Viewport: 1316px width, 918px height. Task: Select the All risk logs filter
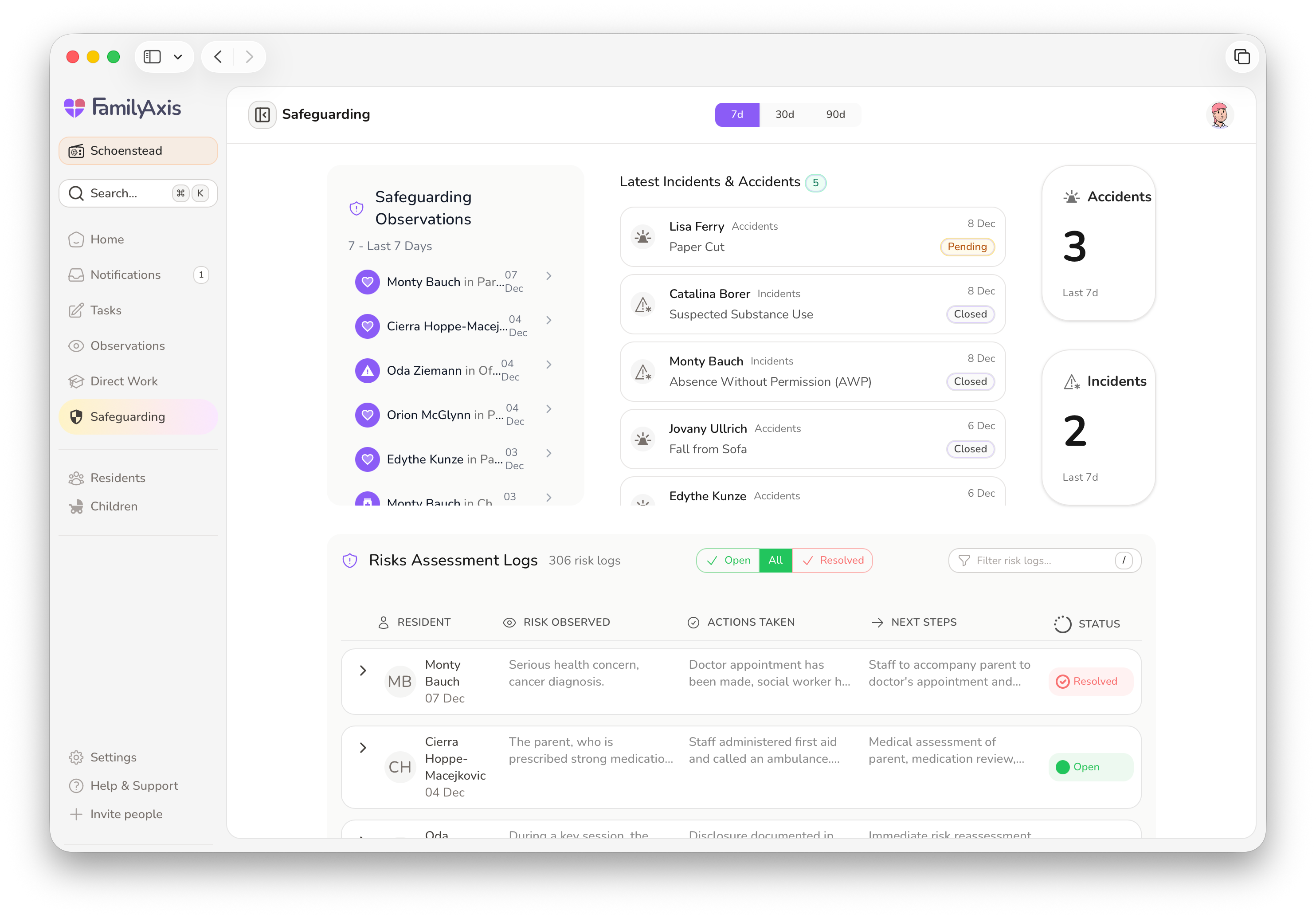click(775, 560)
